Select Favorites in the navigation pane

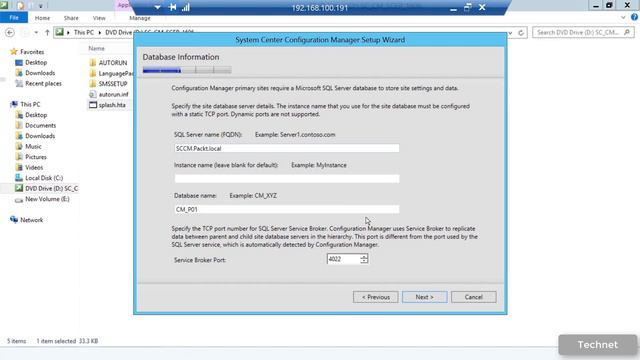[x=32, y=52]
